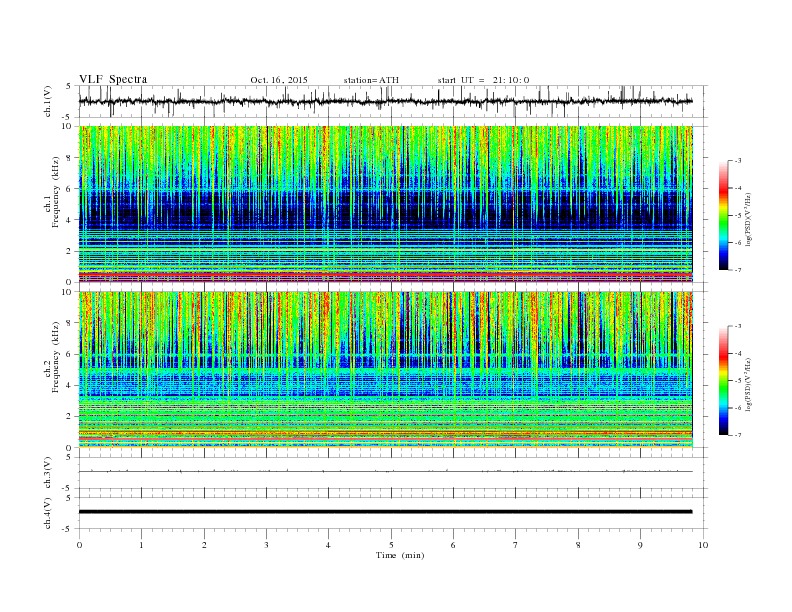The image size is (792, 612).
Task: Click the 'Time (min)' axis label
Action: (x=400, y=555)
